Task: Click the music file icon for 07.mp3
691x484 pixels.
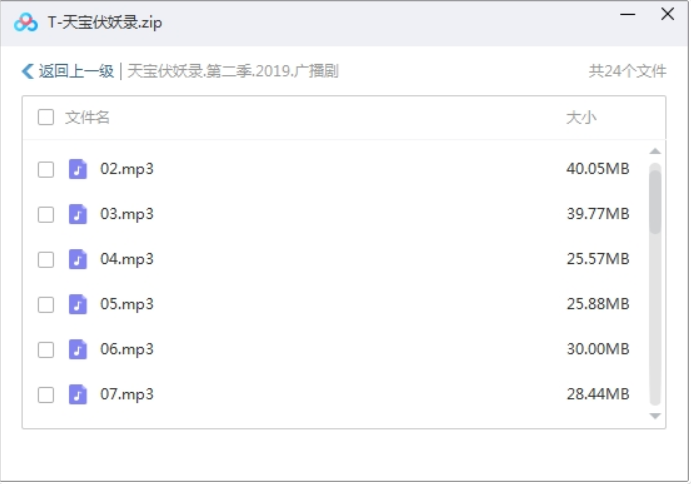Action: (x=78, y=395)
